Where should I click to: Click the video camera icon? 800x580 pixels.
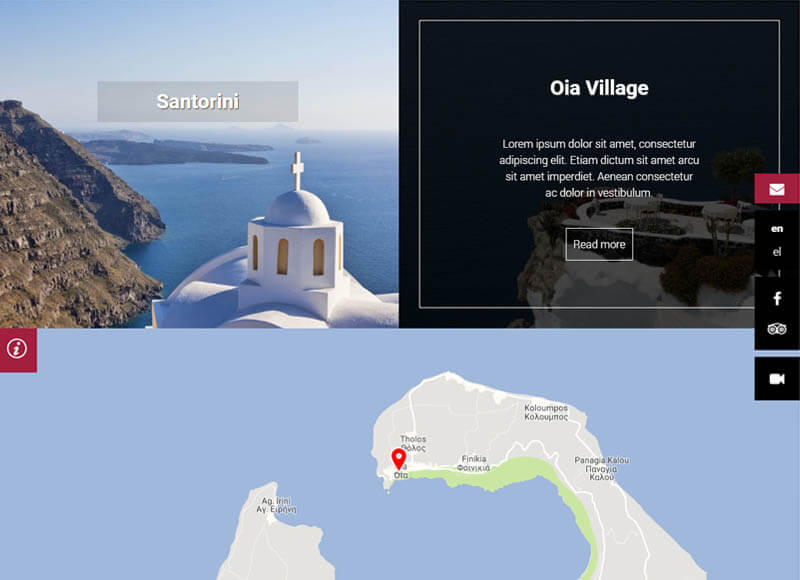[777, 379]
